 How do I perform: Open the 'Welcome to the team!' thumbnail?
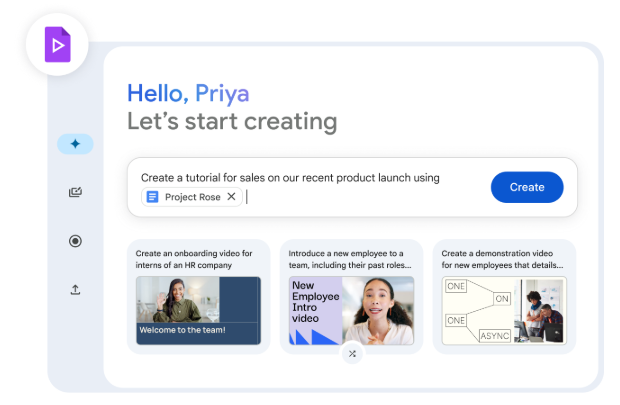click(x=198, y=311)
